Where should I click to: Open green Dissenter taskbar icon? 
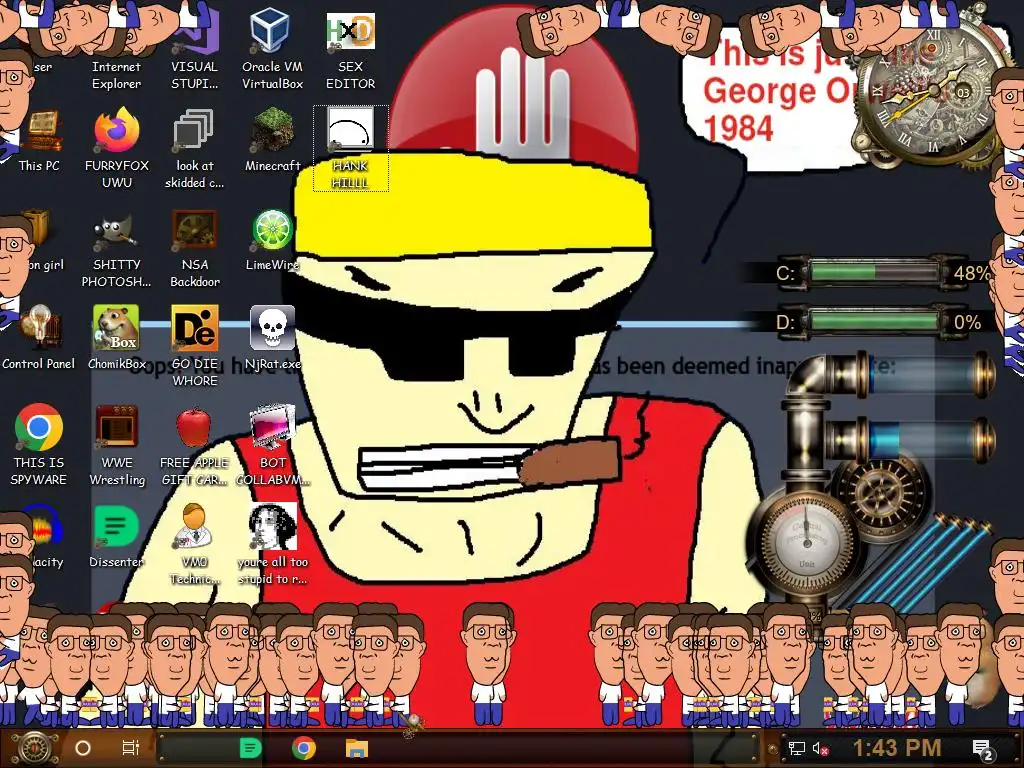(251, 748)
